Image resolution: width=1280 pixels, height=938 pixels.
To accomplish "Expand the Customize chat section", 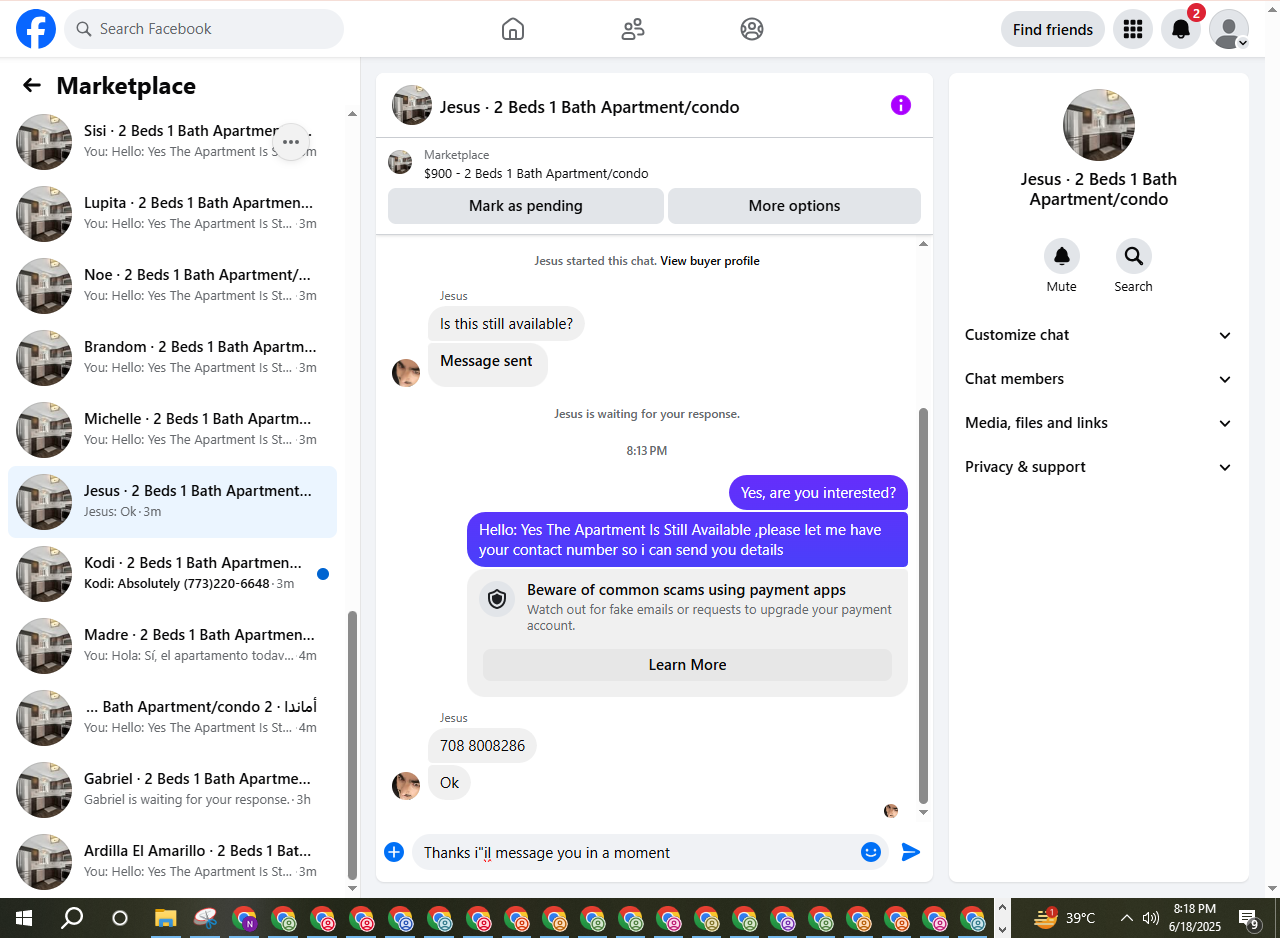I will tap(1099, 335).
